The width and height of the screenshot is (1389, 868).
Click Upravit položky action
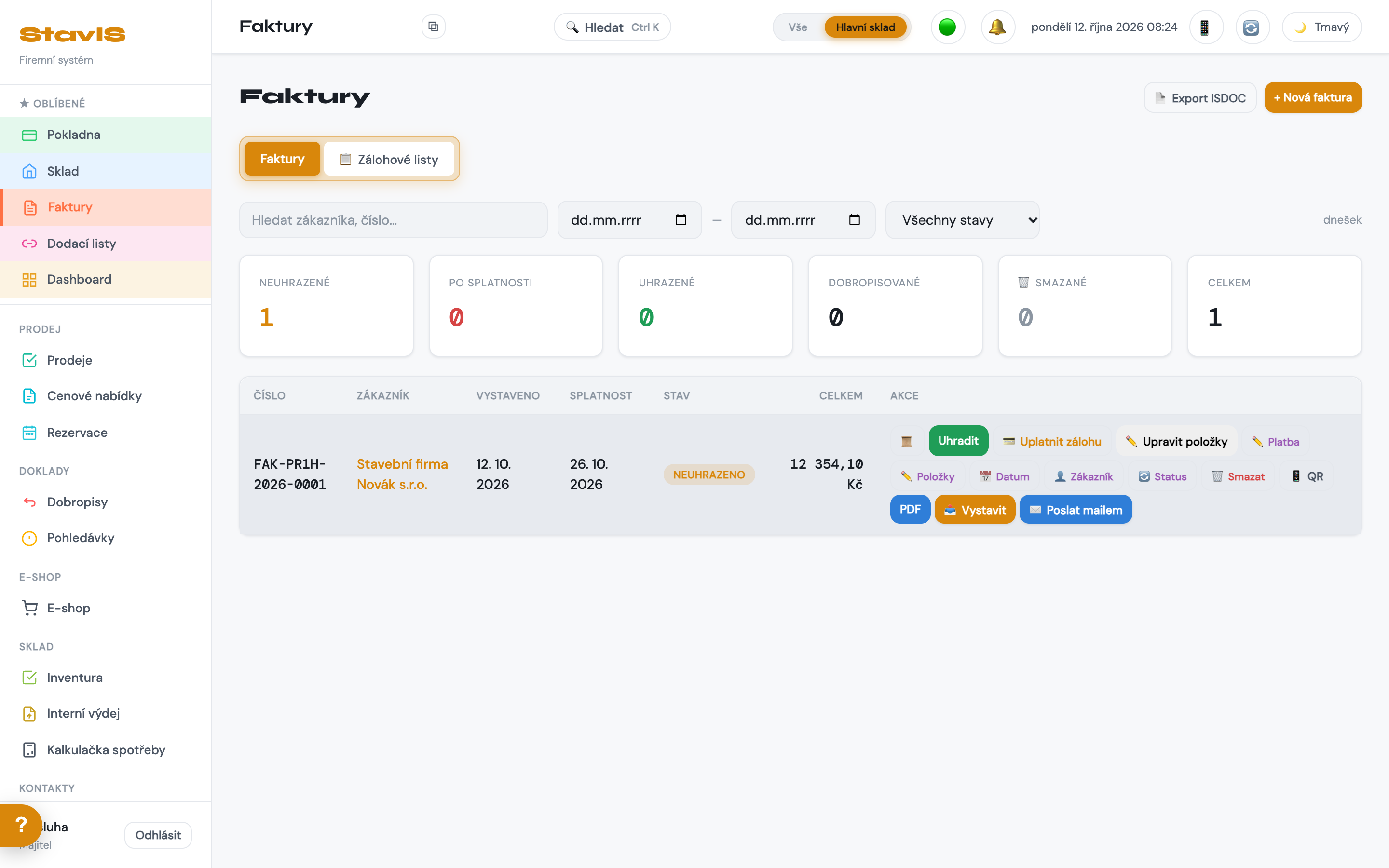pos(1176,441)
